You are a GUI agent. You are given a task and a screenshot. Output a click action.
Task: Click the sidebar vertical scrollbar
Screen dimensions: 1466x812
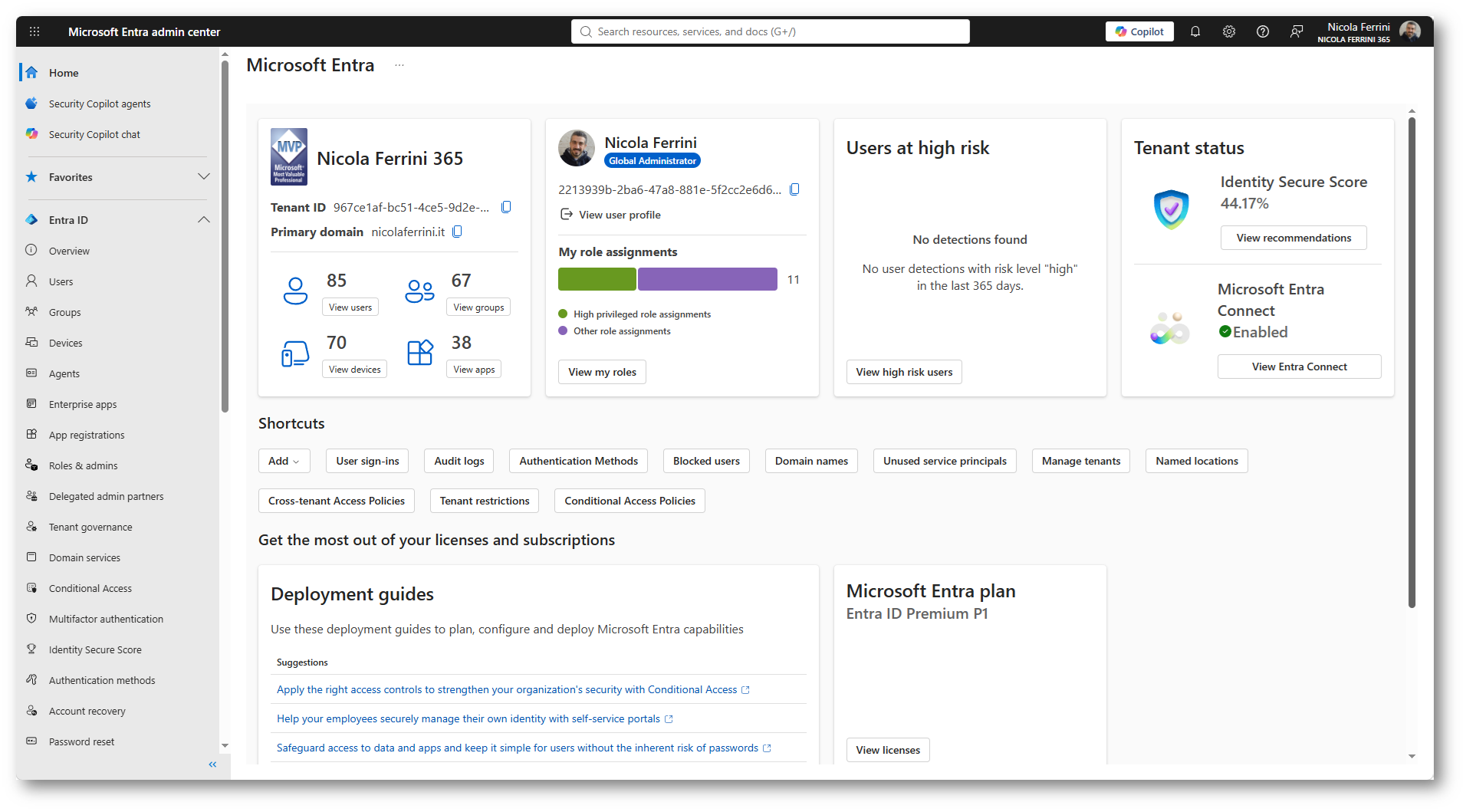[225, 236]
